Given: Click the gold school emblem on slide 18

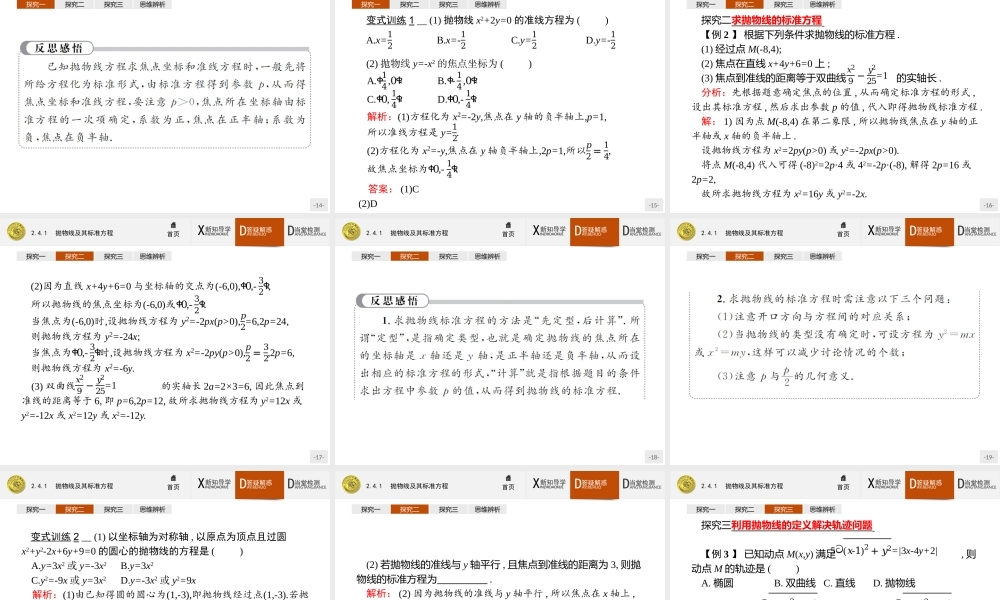Looking at the screenshot, I should coord(351,231).
